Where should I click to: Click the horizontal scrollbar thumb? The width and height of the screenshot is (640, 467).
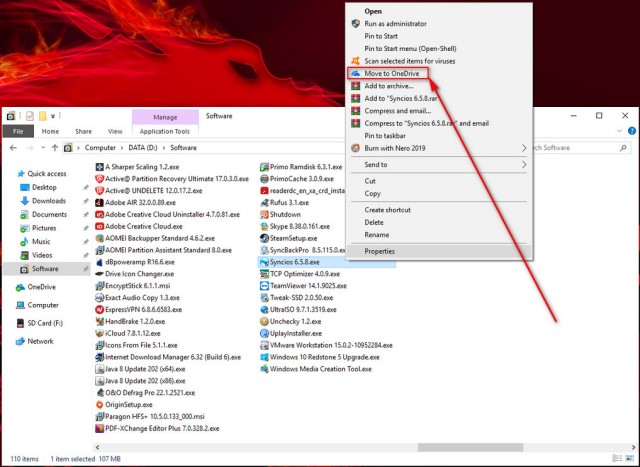click(470, 447)
